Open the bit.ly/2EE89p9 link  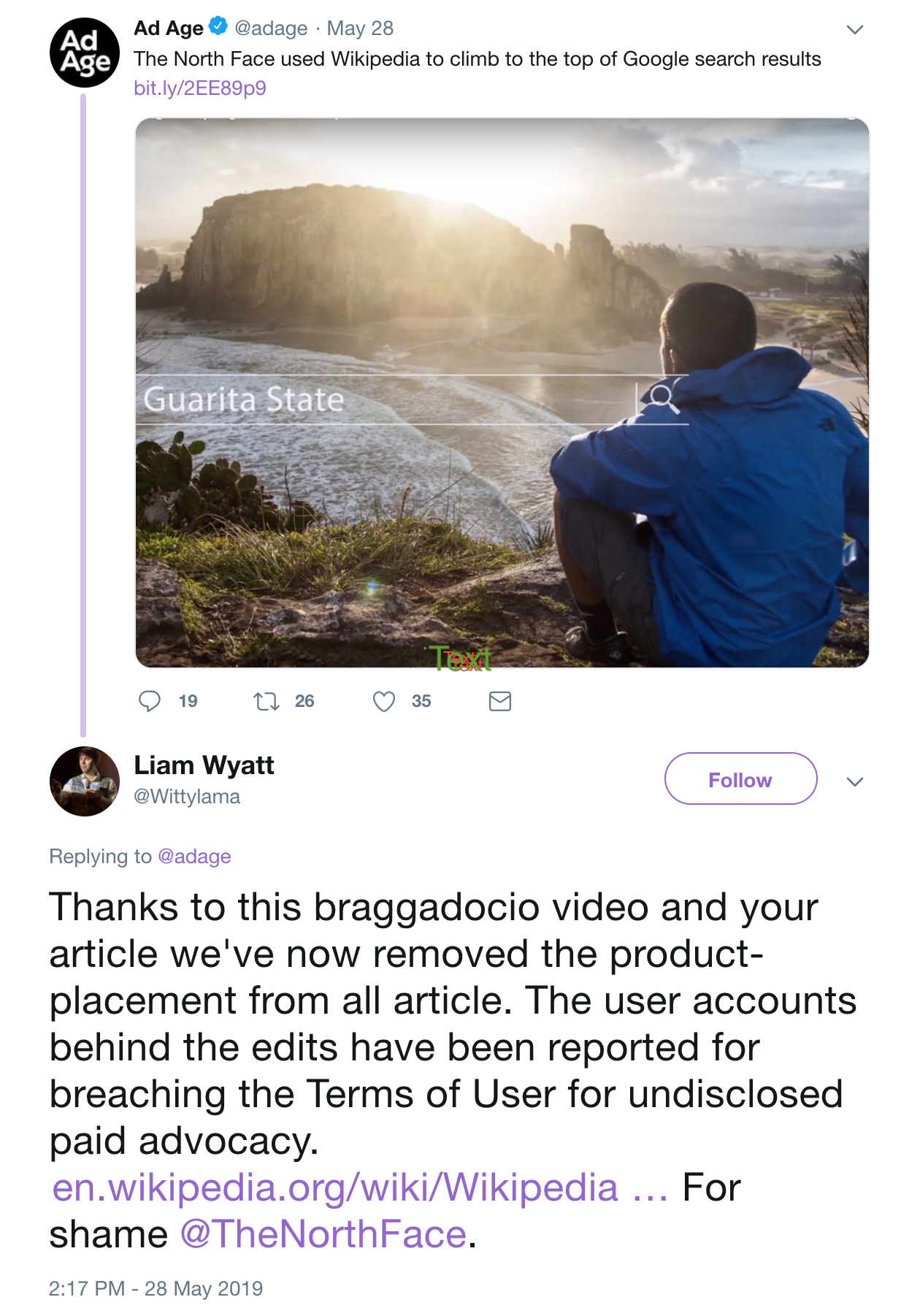pyautogui.click(x=200, y=88)
